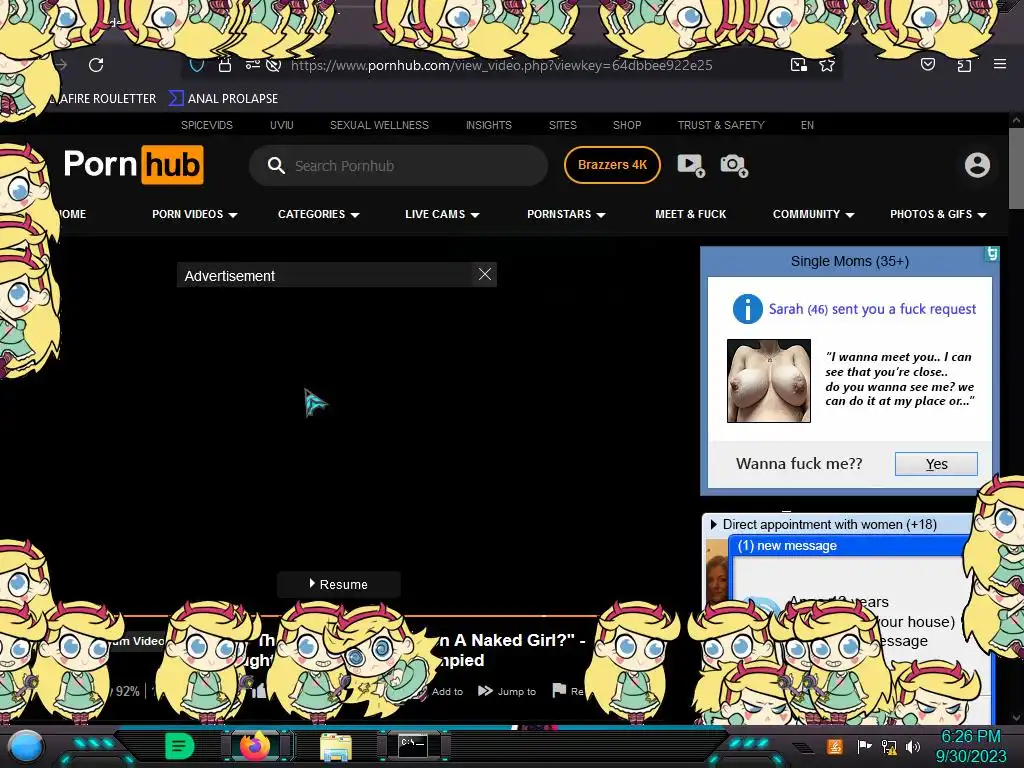Click the site security padlock icon
Viewport: 1024px width, 768px height.
(x=225, y=65)
